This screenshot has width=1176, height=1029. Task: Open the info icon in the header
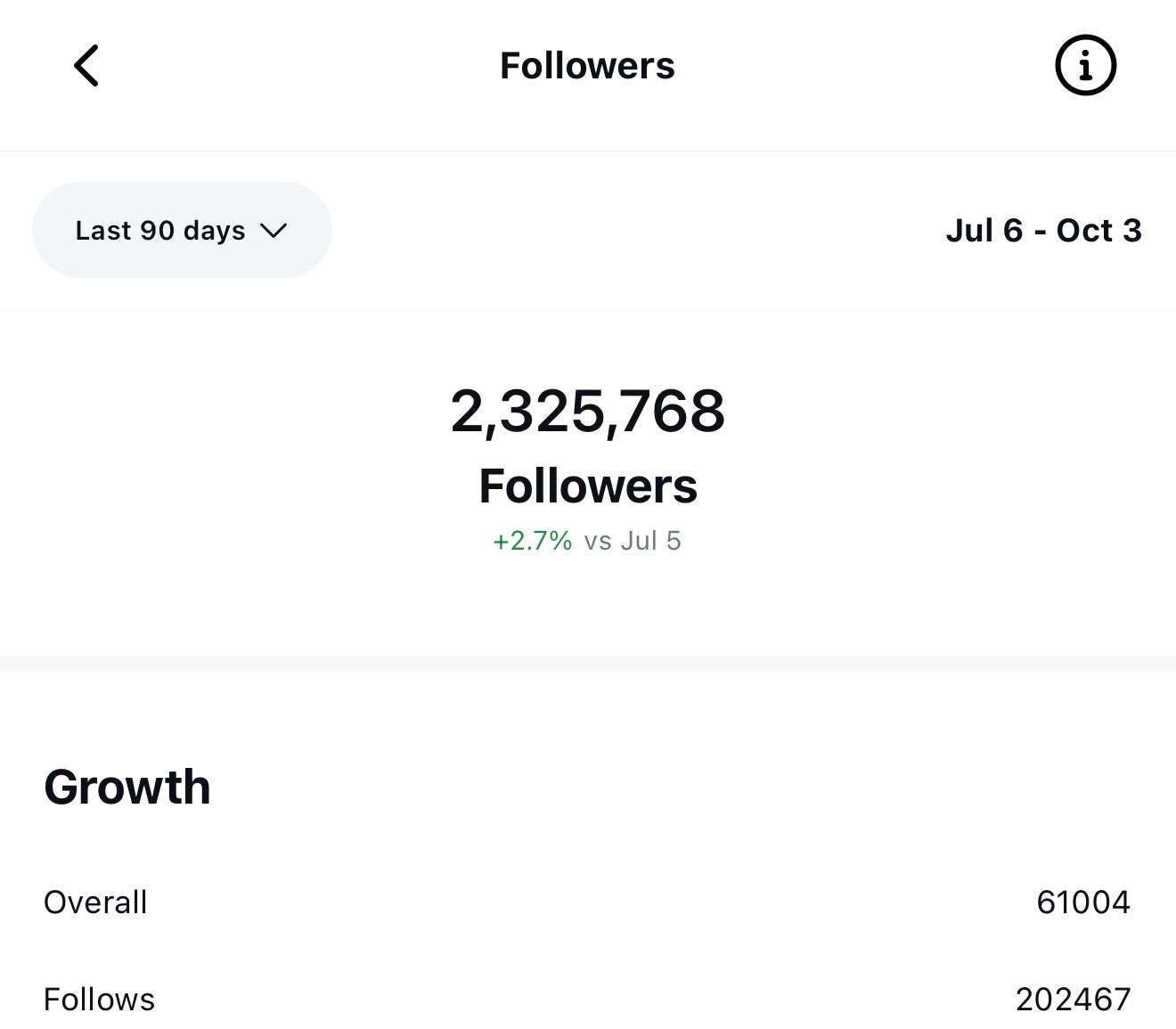pyautogui.click(x=1085, y=66)
